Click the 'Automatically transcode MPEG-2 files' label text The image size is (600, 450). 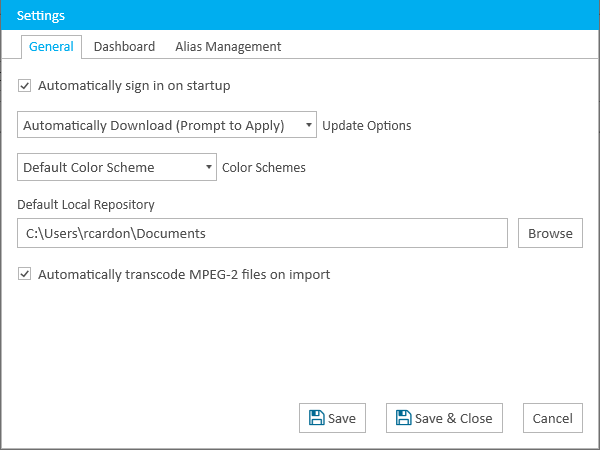184,274
